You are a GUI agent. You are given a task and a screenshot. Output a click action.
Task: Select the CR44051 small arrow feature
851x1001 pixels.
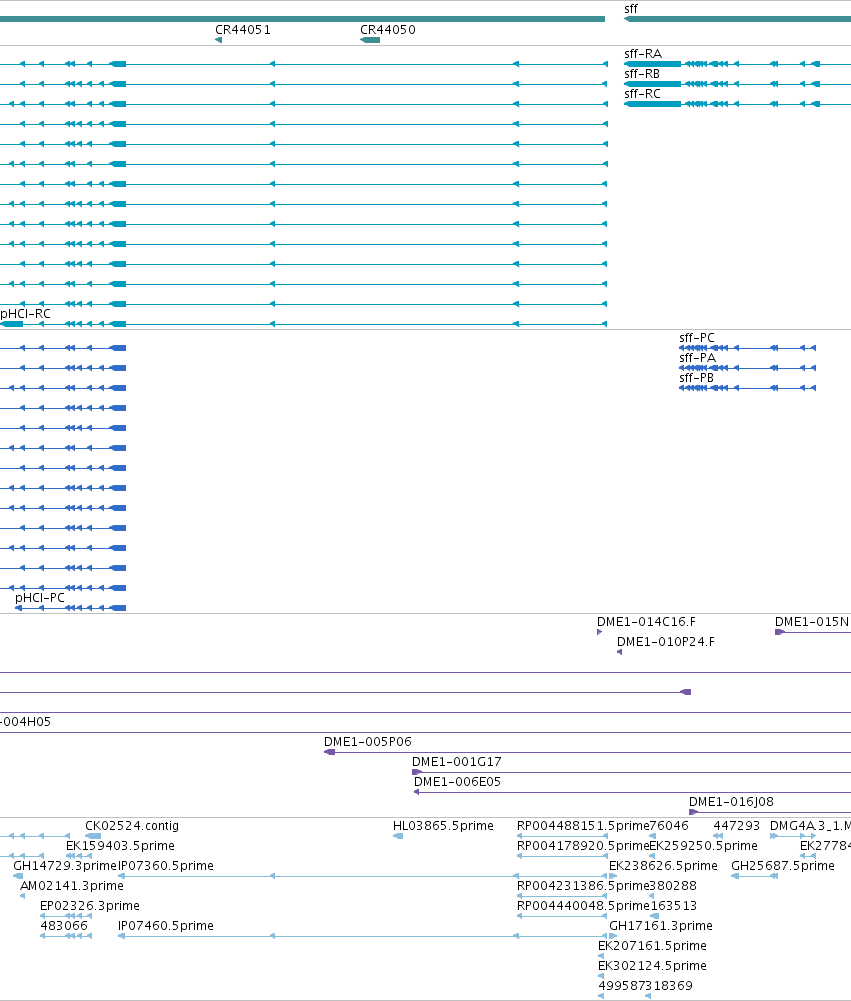(218, 40)
